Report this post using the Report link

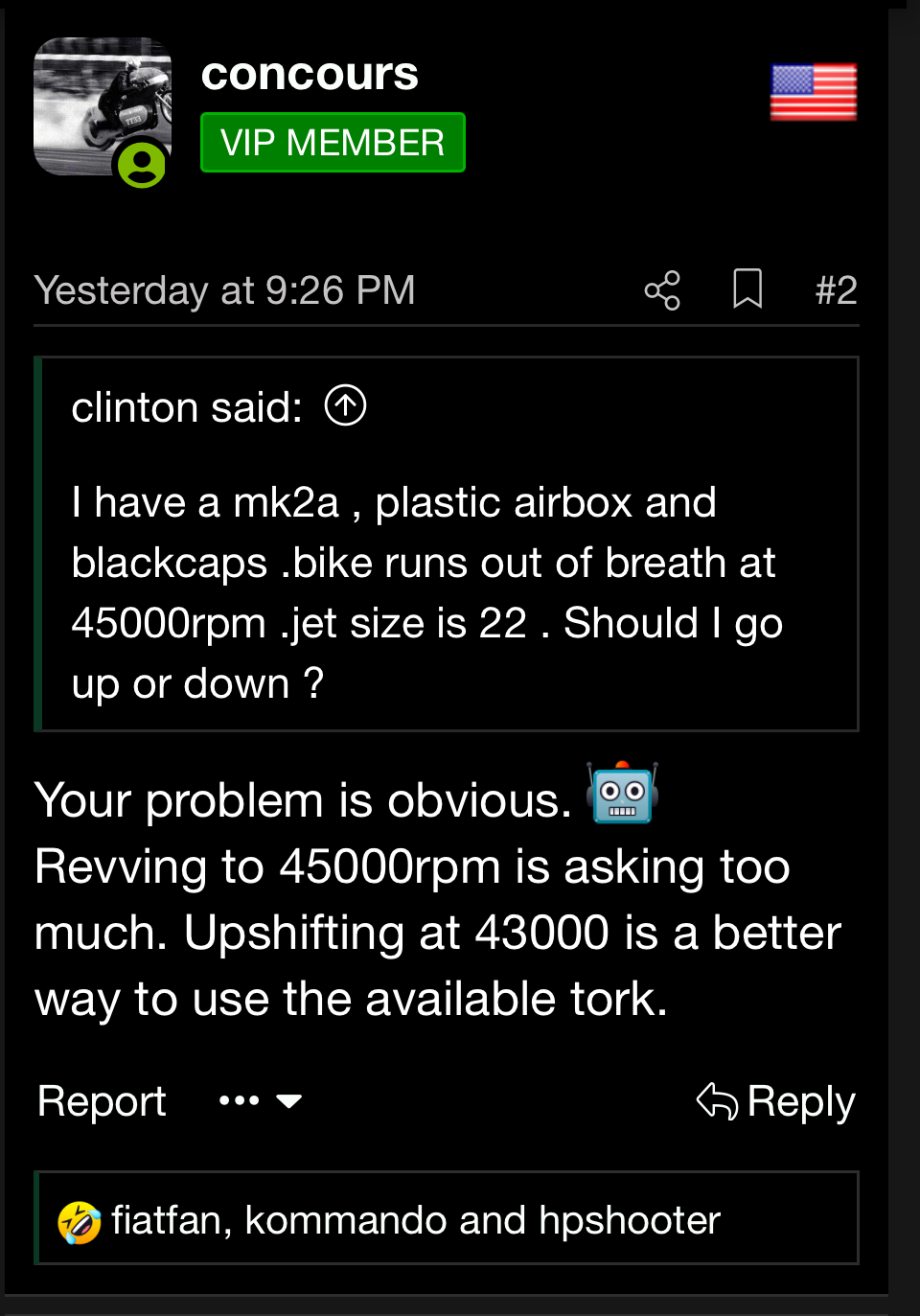102,1100
